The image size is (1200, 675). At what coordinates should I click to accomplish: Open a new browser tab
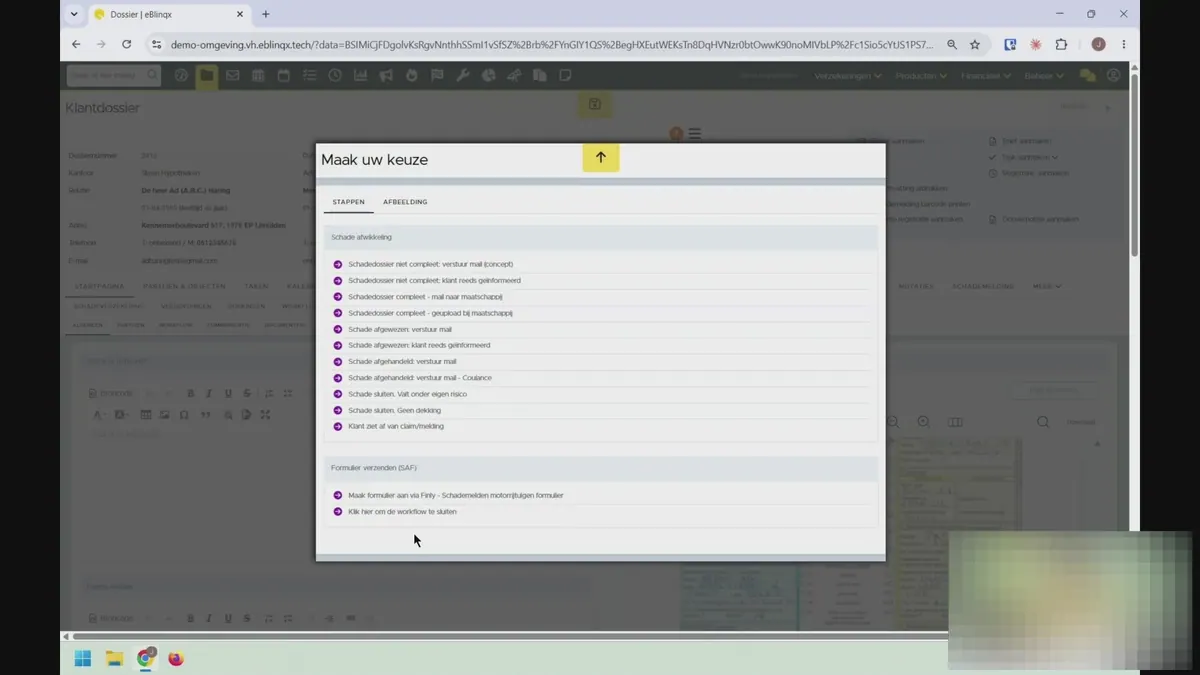(x=265, y=14)
